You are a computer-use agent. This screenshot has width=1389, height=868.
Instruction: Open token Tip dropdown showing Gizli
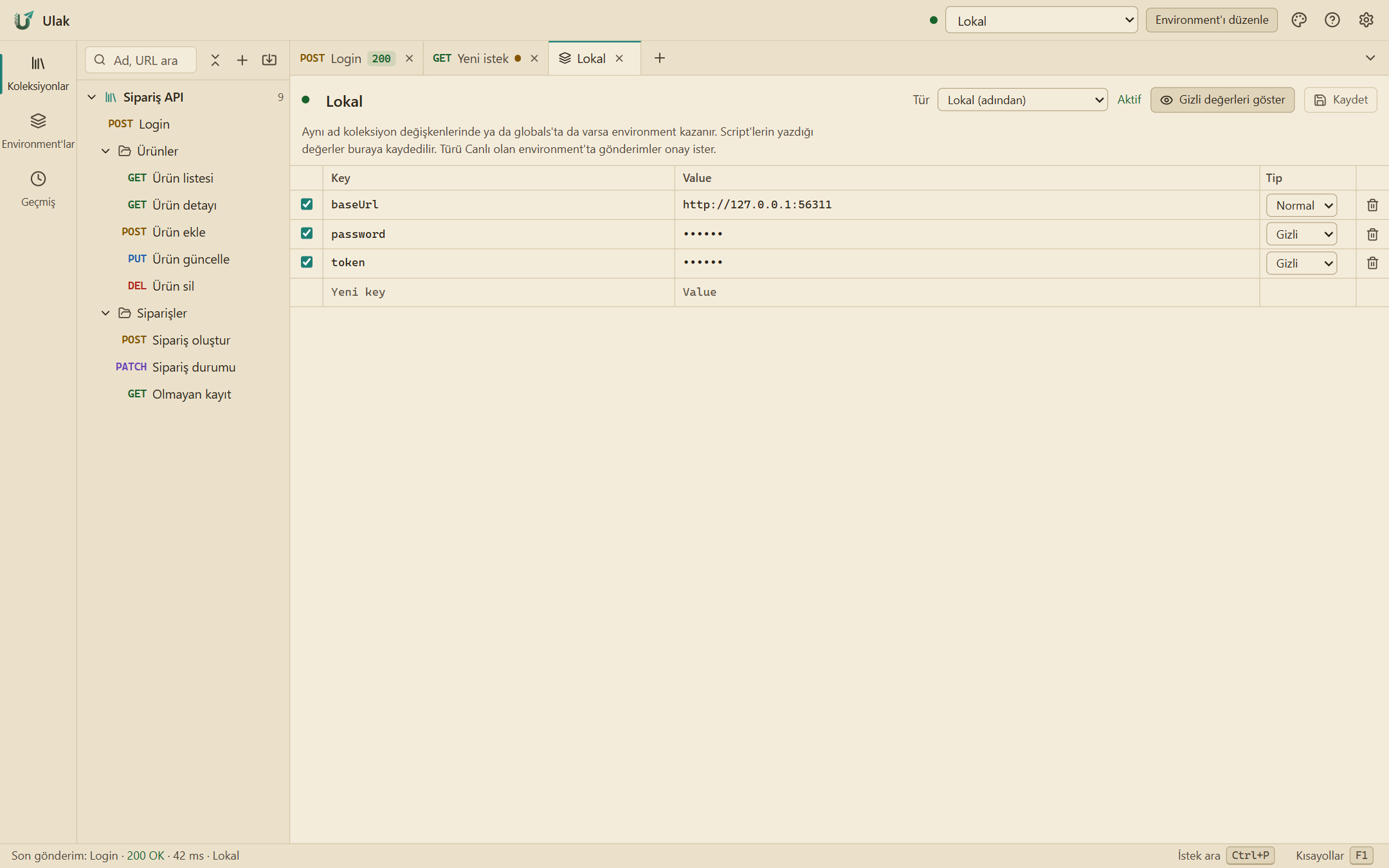point(1302,263)
